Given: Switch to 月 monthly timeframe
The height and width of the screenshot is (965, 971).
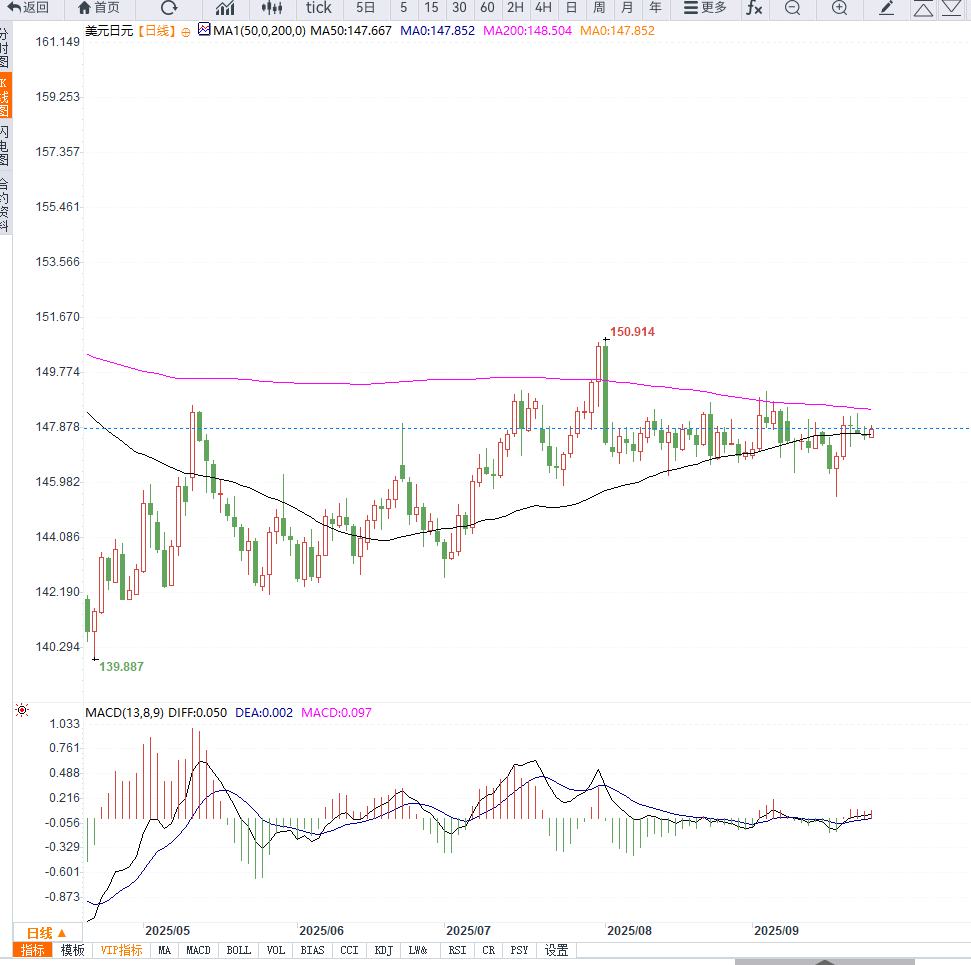Looking at the screenshot, I should [627, 7].
